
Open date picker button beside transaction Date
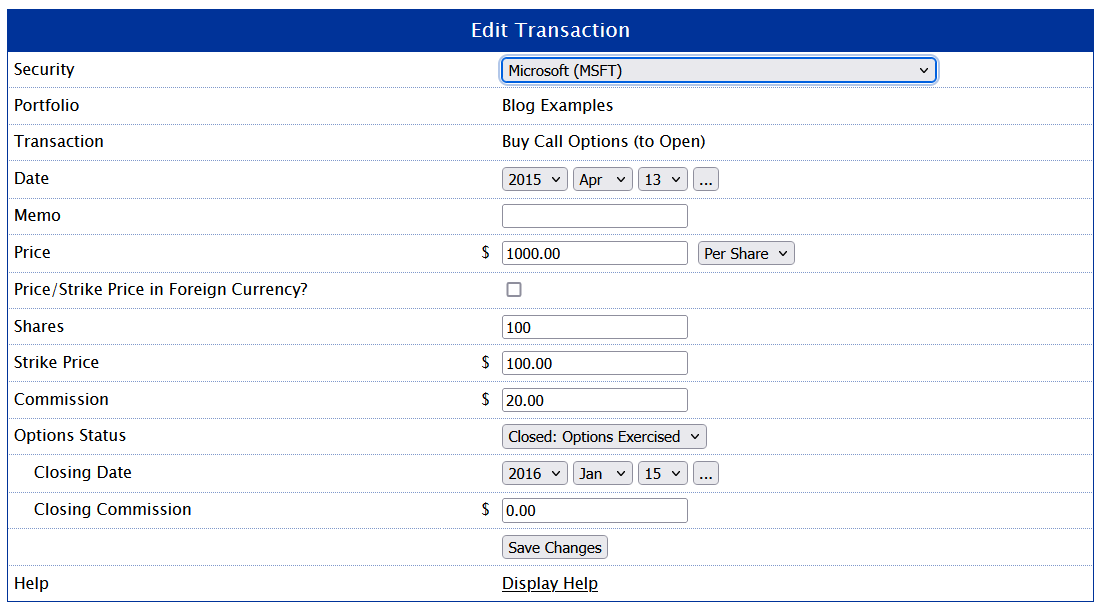[706, 180]
